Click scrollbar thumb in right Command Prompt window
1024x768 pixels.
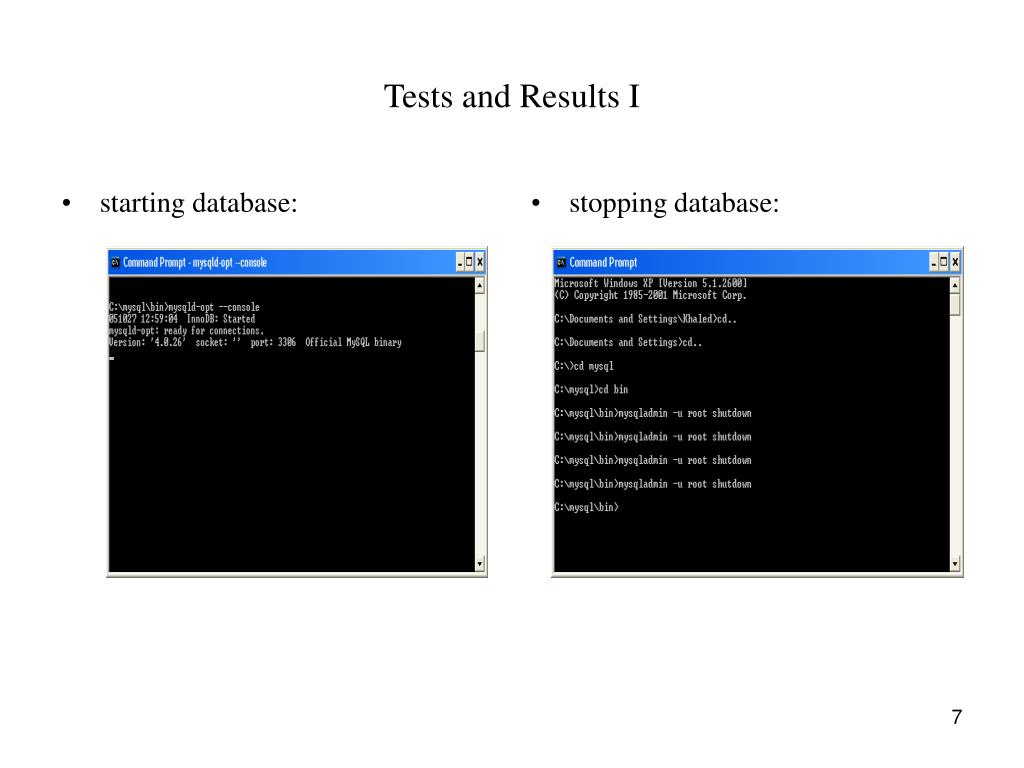click(955, 305)
